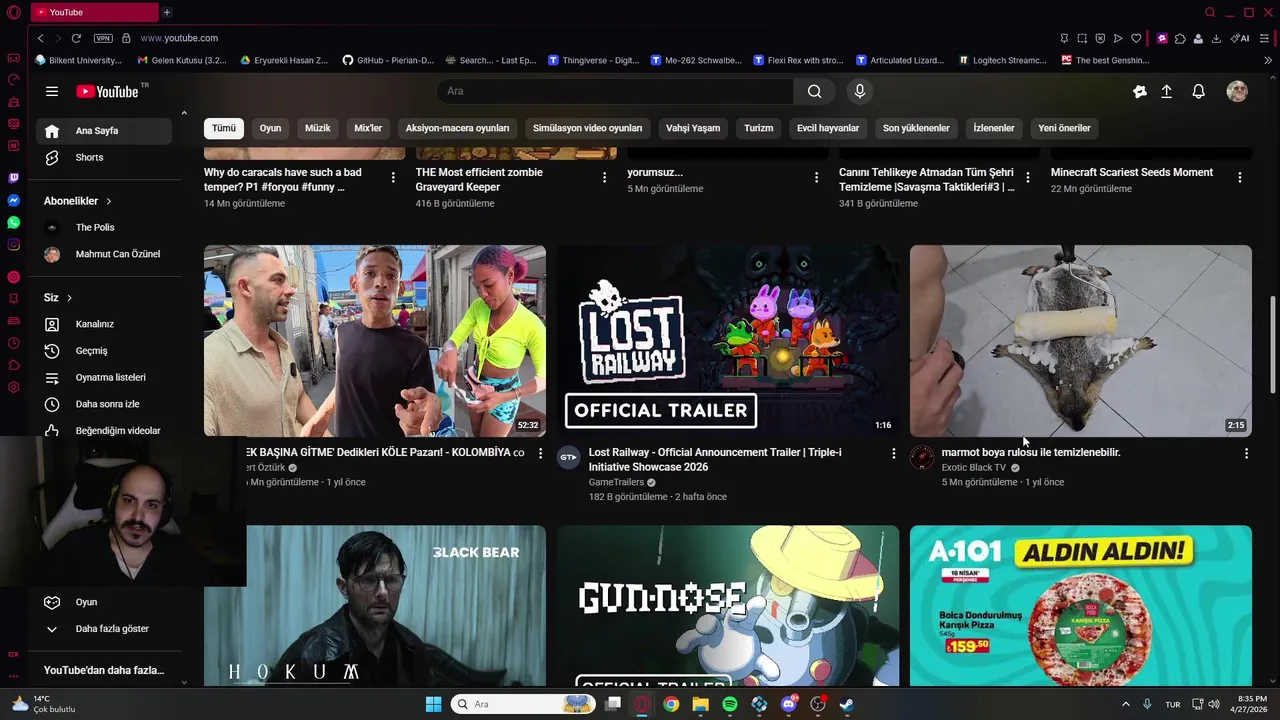Open the GameTrailers channel link
The width and height of the screenshot is (1280, 720).
[616, 482]
